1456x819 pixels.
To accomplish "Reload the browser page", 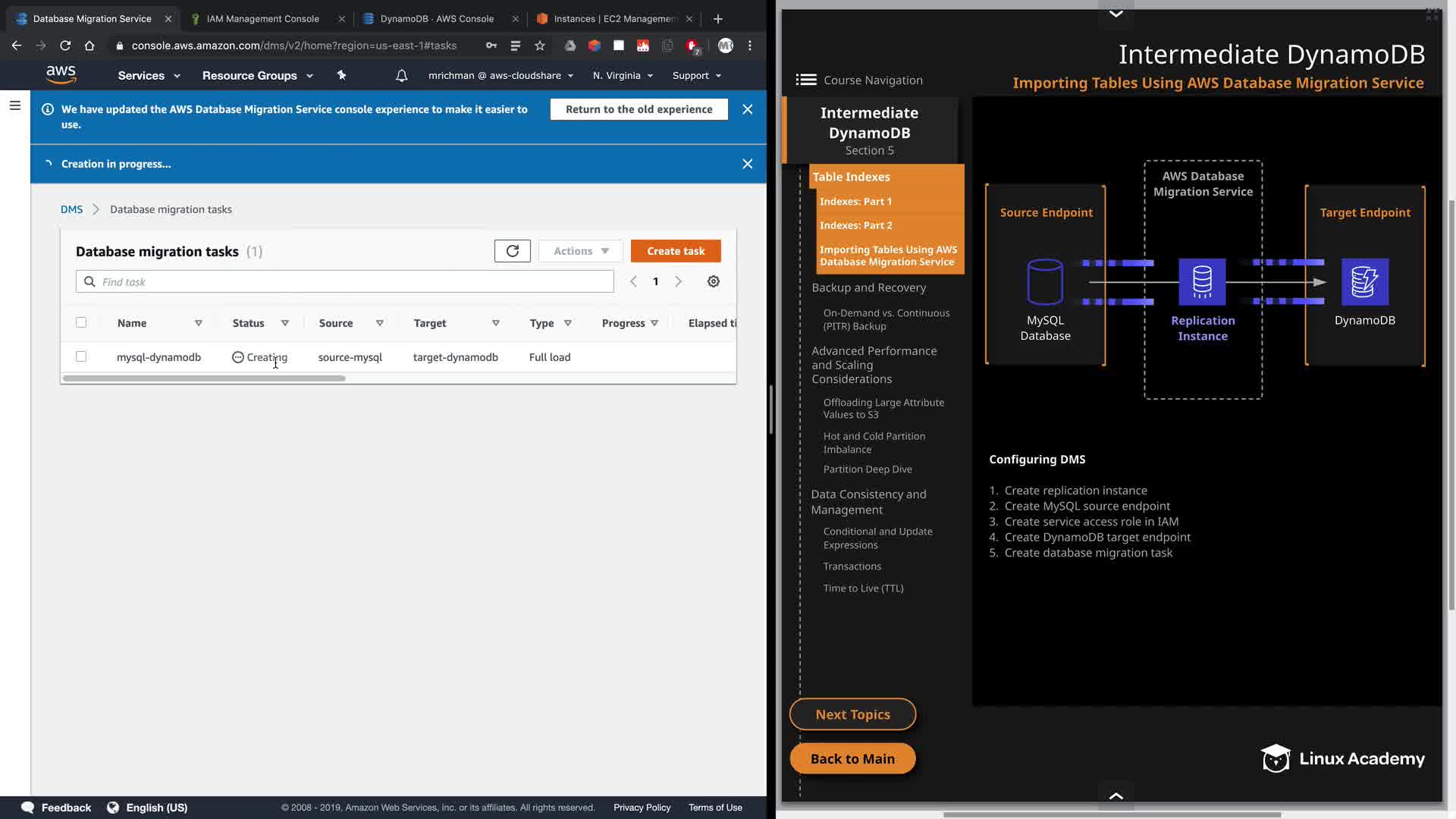I will tap(65, 45).
